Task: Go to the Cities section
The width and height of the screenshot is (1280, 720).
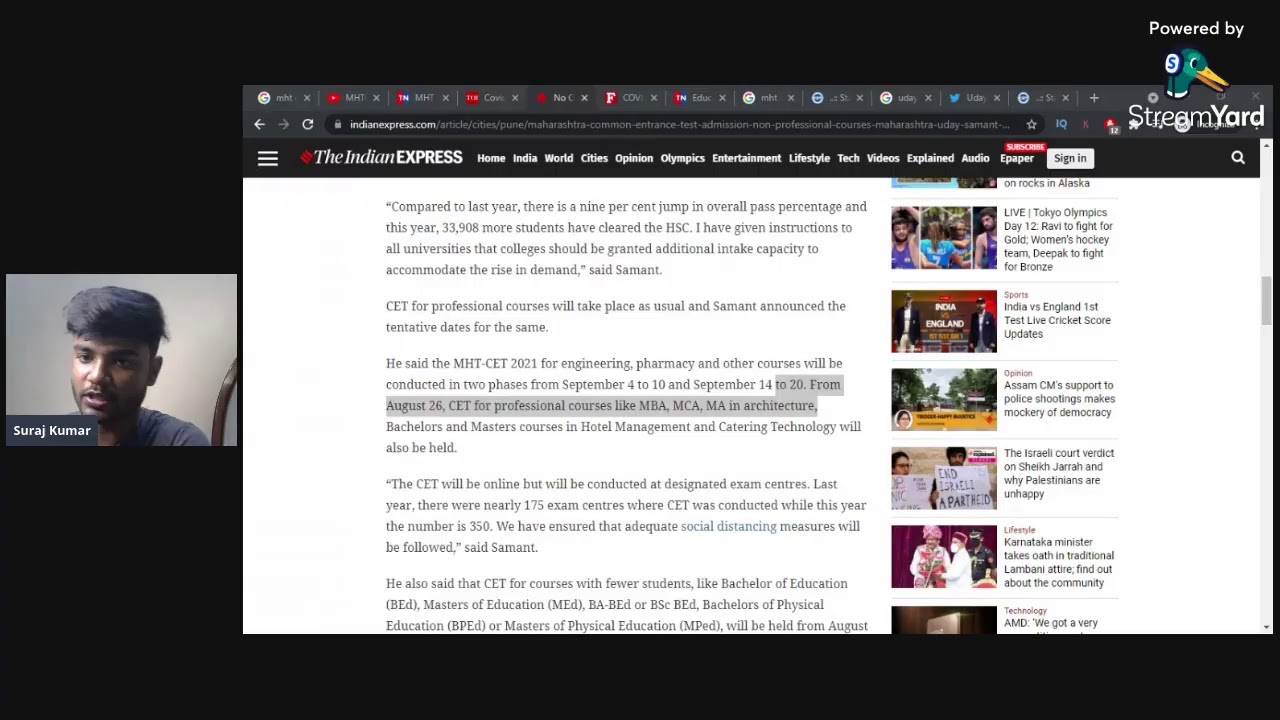Action: pos(594,158)
